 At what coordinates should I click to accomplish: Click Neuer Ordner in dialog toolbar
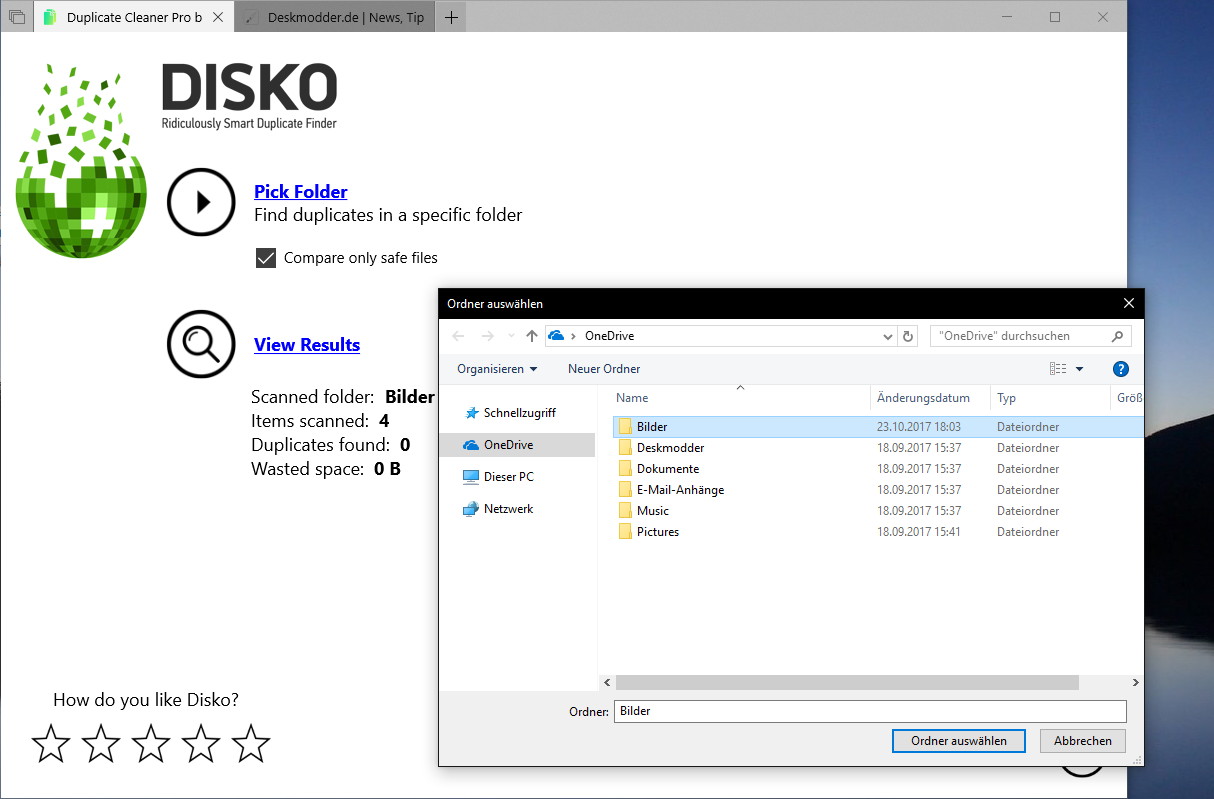(604, 369)
